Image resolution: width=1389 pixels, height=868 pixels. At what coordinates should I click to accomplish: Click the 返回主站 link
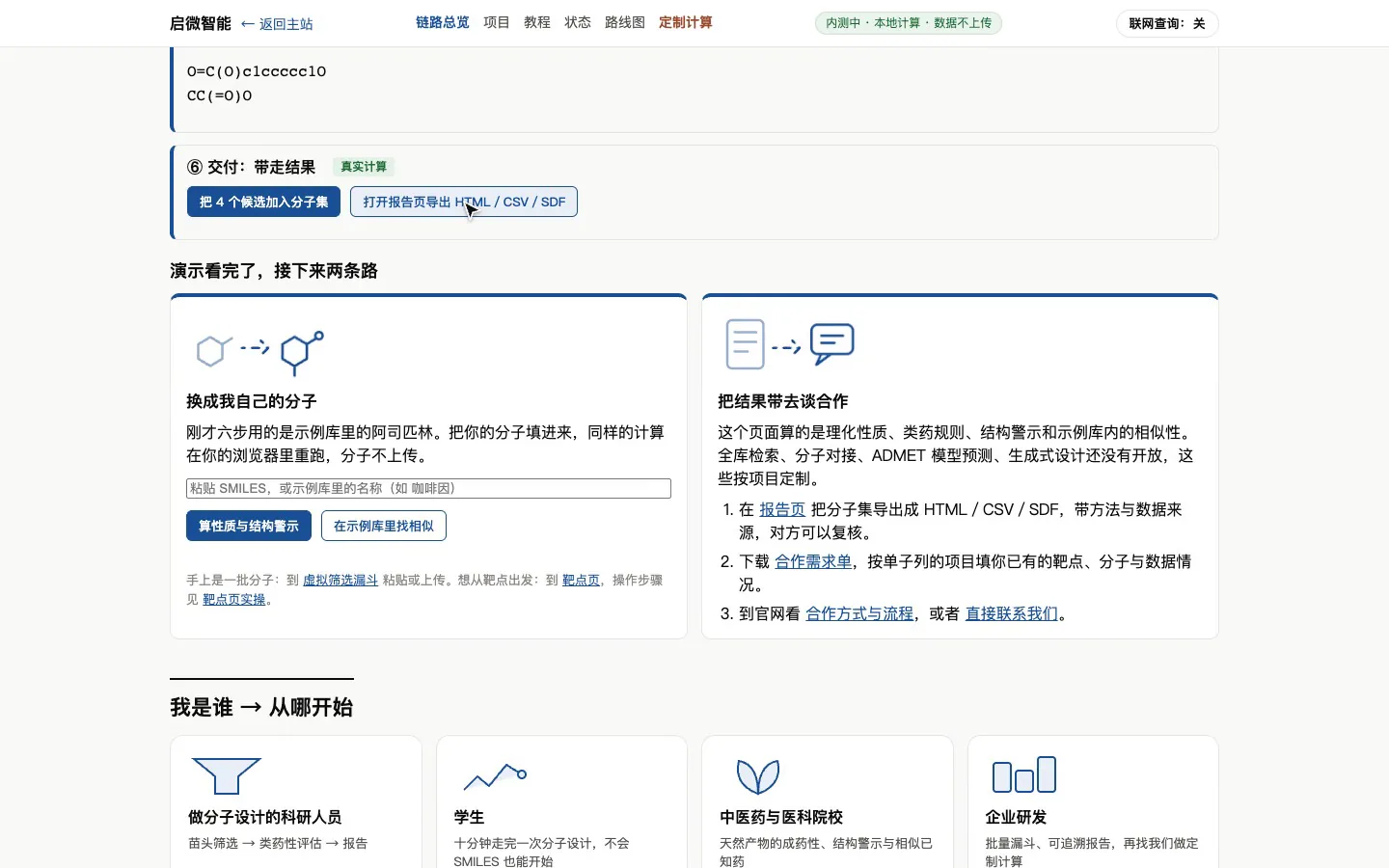[277, 24]
